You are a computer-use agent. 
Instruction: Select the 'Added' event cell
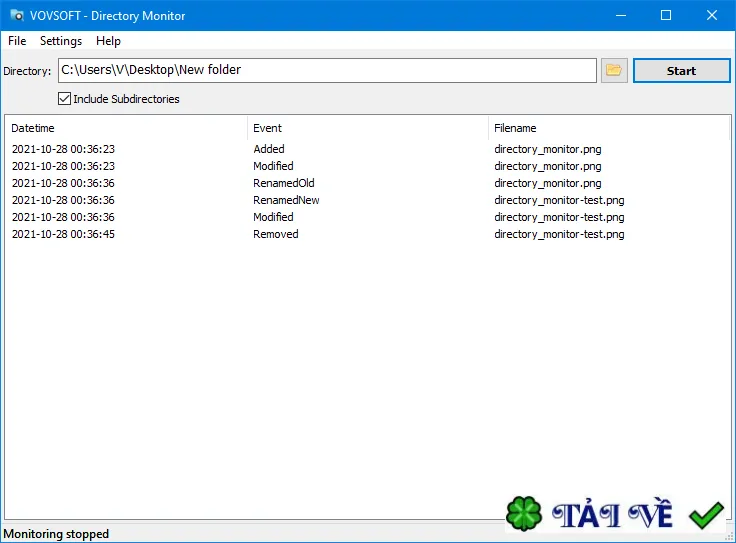269,149
